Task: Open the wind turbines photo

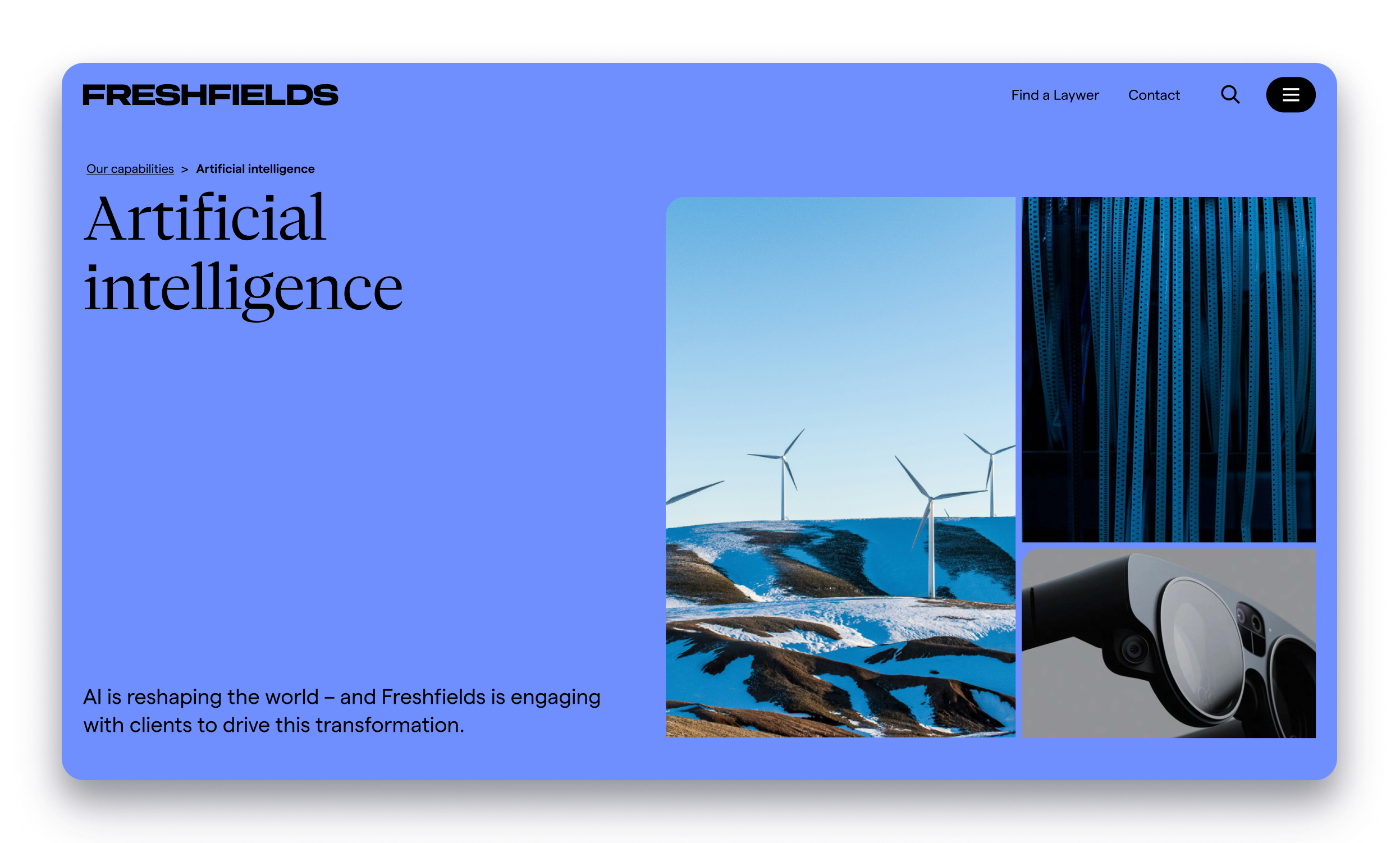Action: [x=840, y=467]
